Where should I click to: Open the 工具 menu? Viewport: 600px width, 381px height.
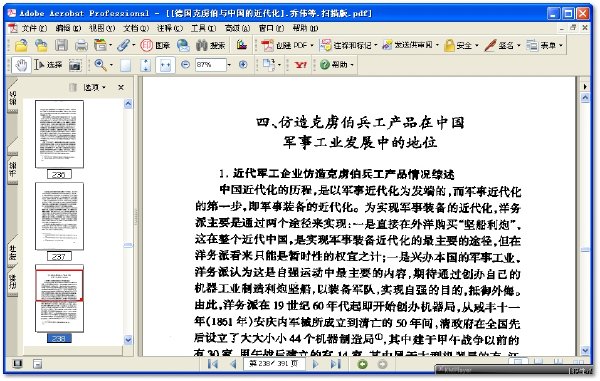tap(204, 28)
